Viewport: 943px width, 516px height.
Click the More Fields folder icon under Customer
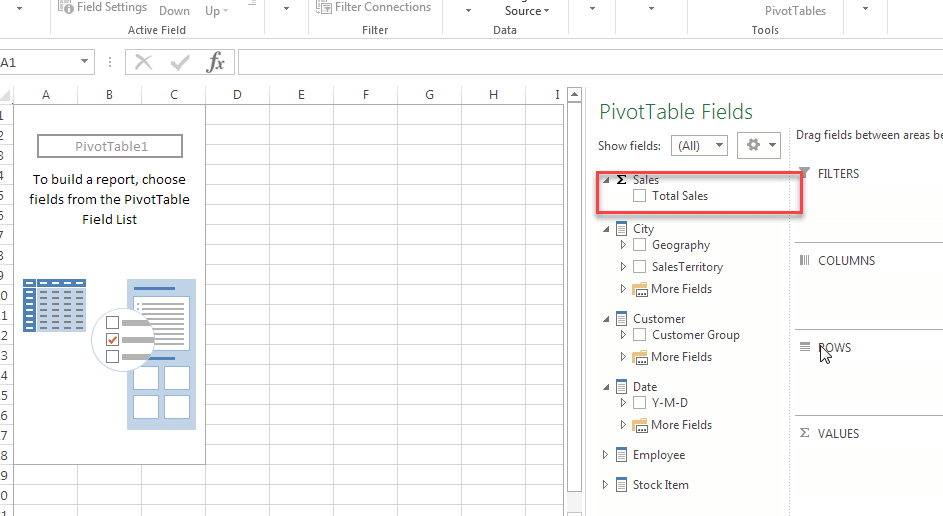[x=640, y=357]
